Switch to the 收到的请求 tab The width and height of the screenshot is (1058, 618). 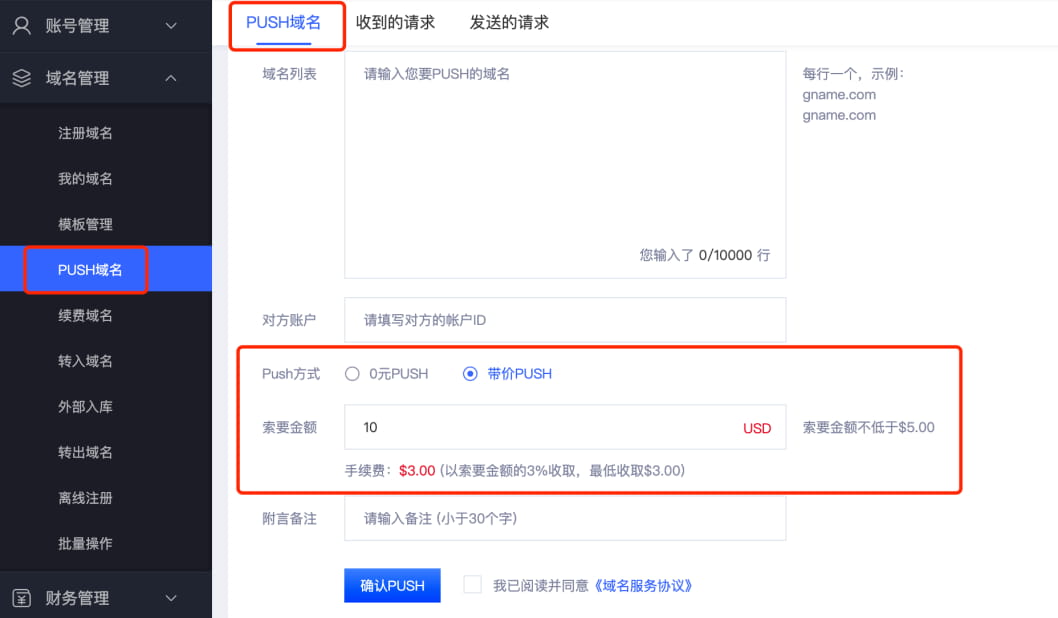396,22
